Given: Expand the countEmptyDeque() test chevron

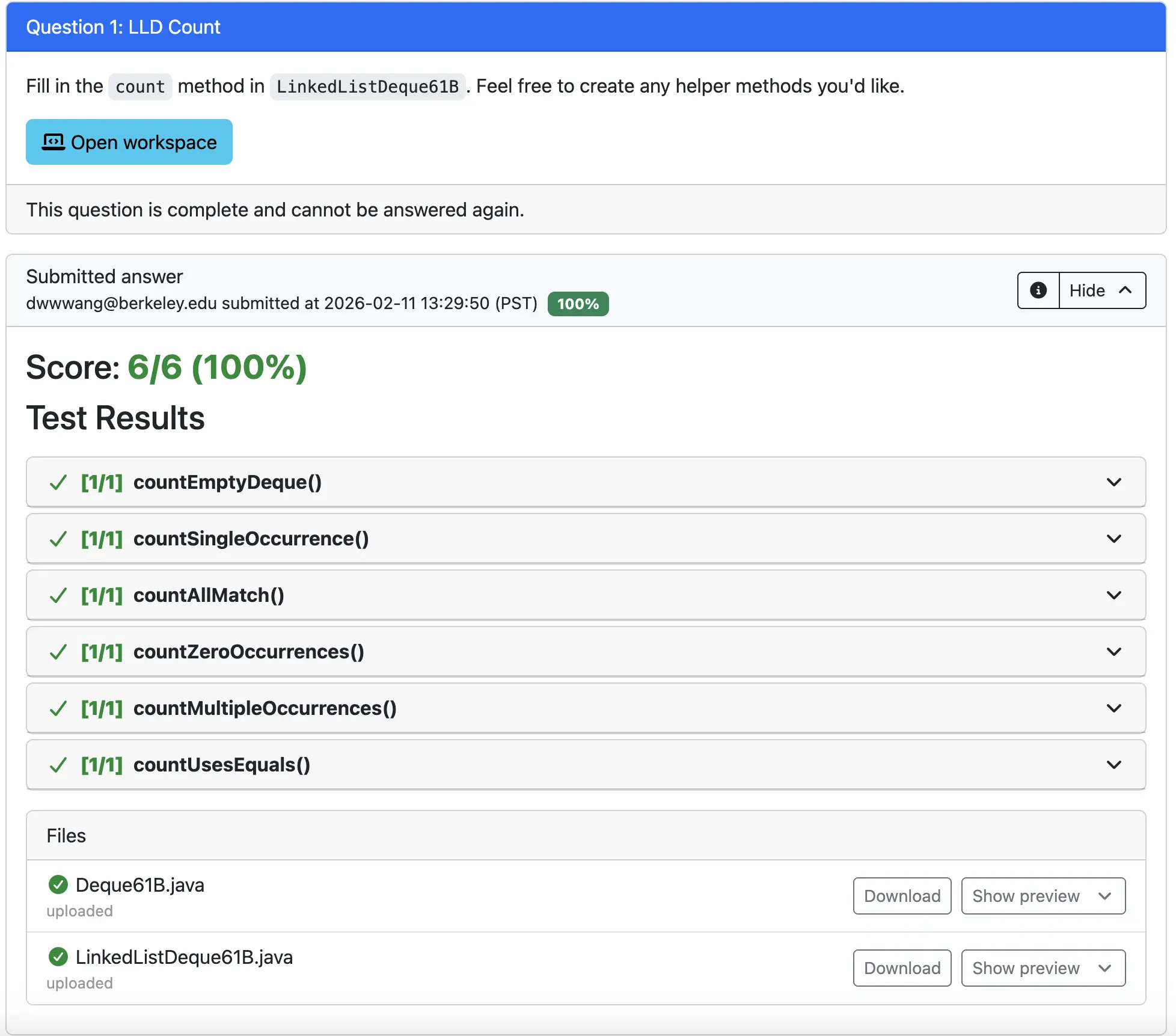Looking at the screenshot, I should point(1113,482).
